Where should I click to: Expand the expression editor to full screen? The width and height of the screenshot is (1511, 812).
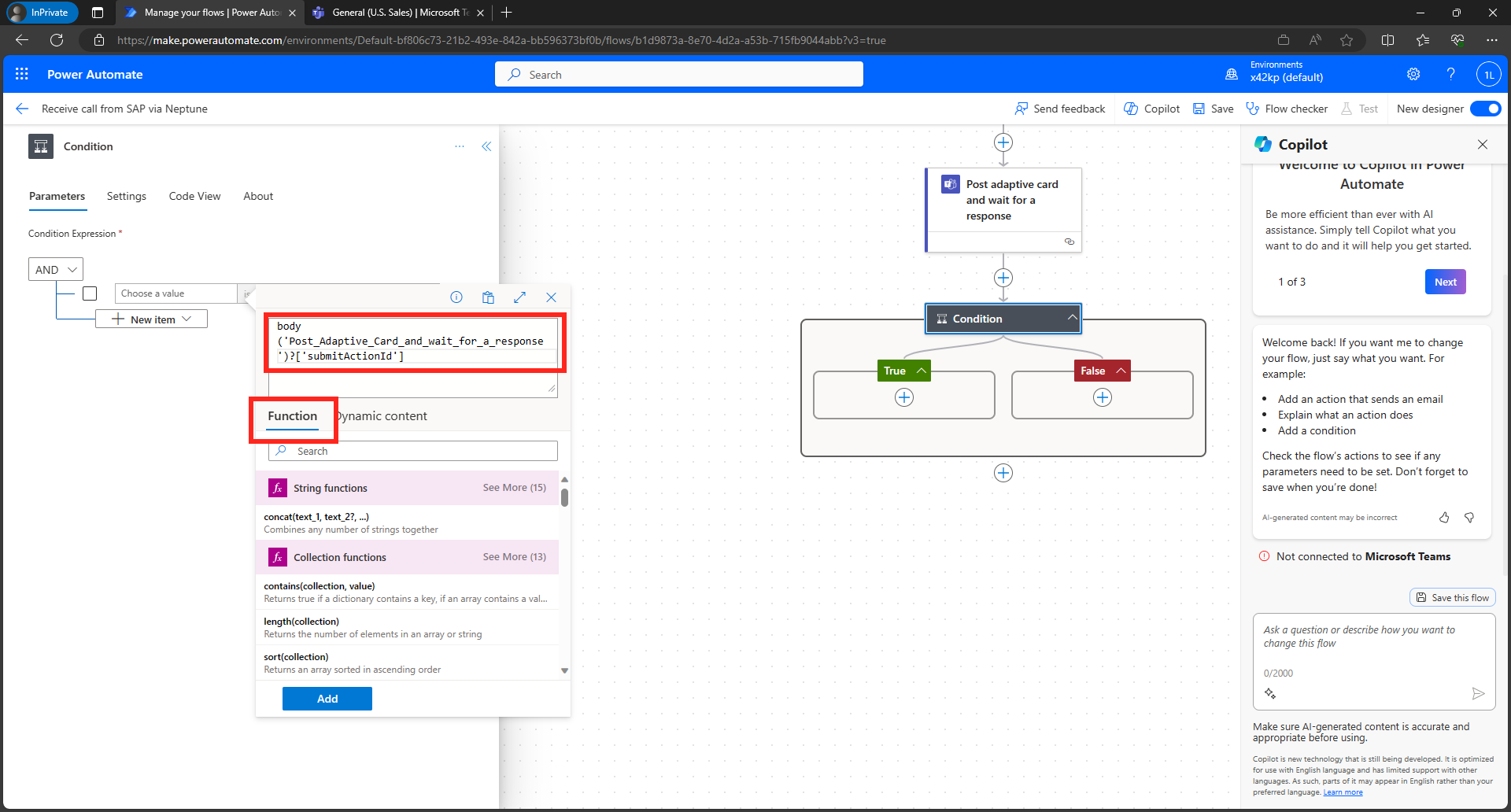[x=519, y=297]
